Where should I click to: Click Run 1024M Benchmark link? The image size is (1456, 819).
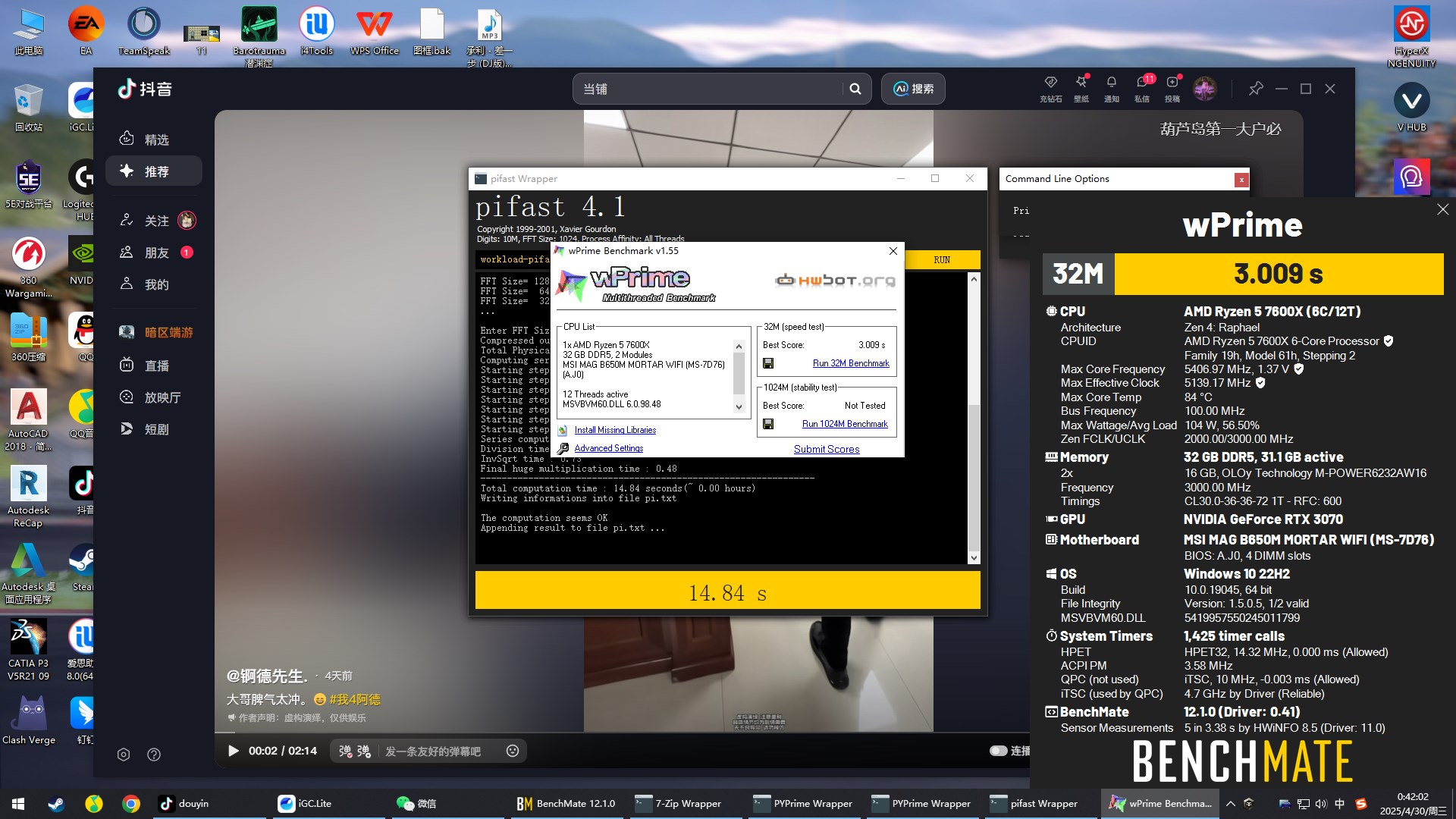[x=845, y=424]
